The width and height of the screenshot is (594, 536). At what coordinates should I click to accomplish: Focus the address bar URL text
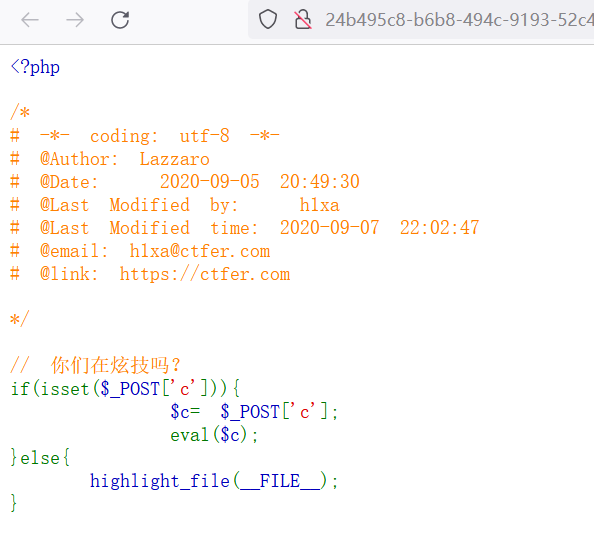[459, 20]
